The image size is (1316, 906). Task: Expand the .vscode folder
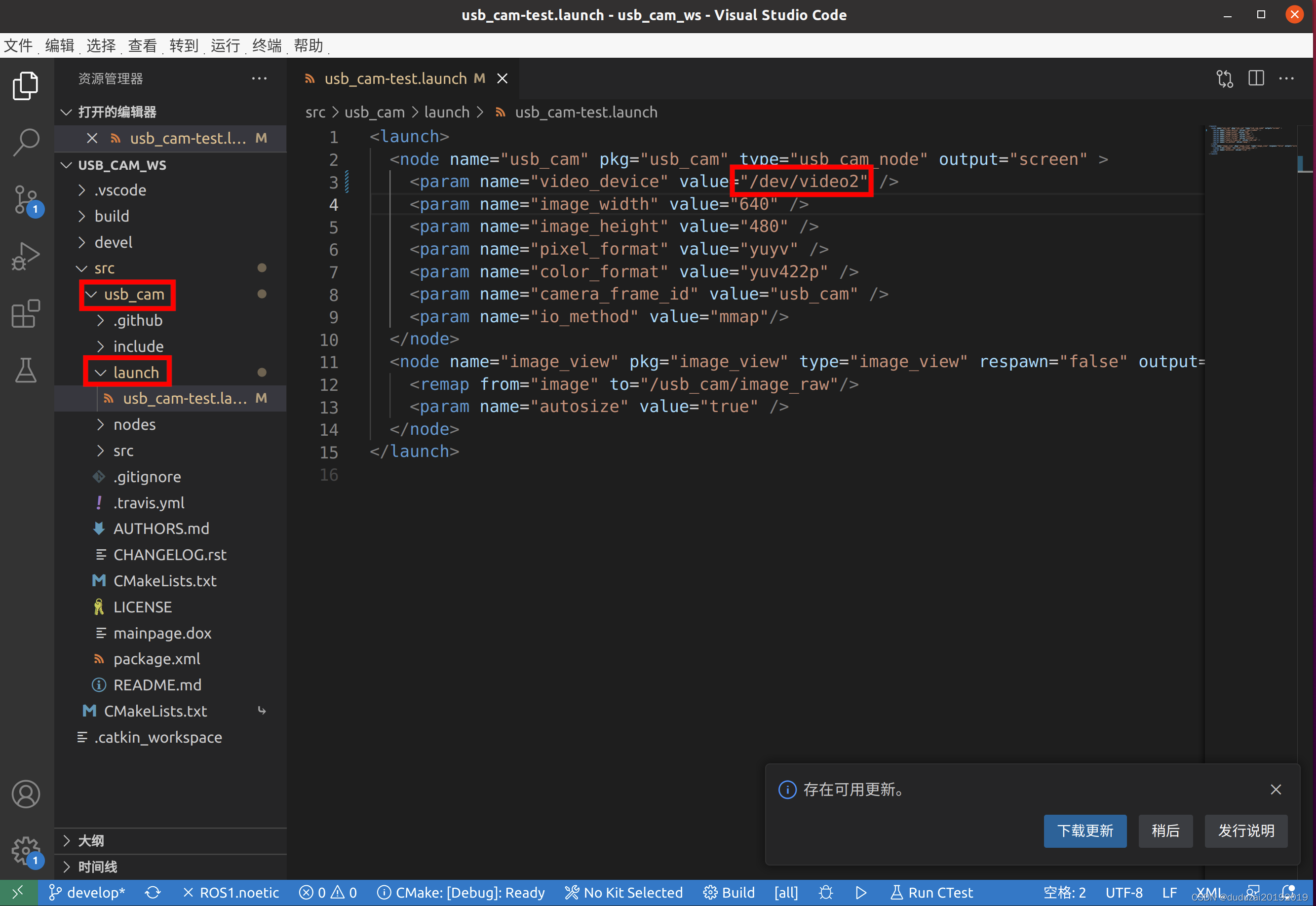170,190
